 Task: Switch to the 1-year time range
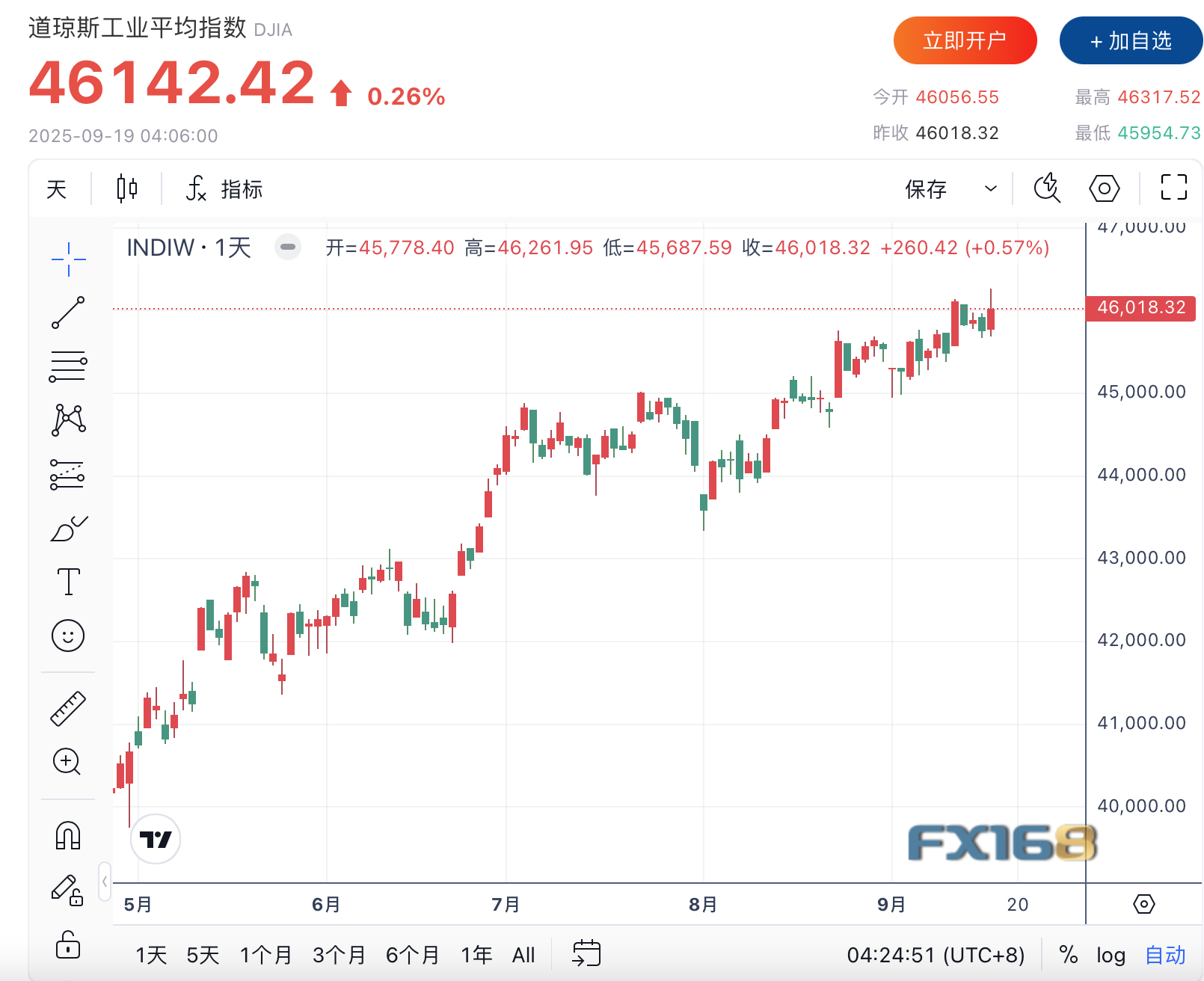(476, 955)
